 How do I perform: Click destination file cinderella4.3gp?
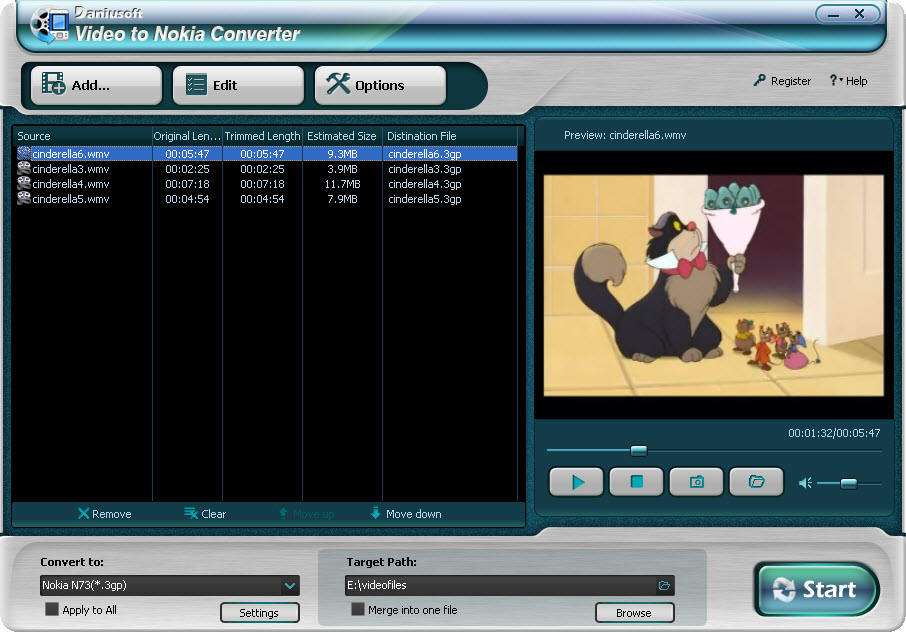coord(425,184)
